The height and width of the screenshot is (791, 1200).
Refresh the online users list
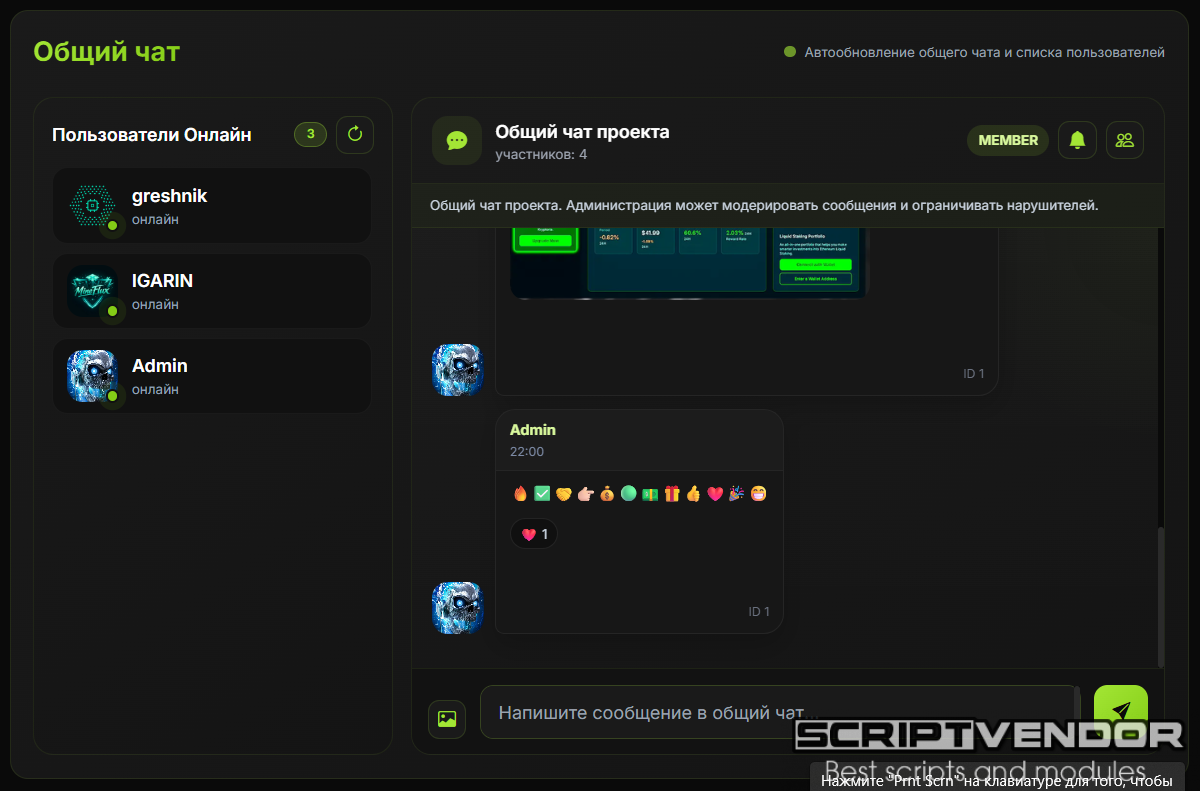pos(355,134)
